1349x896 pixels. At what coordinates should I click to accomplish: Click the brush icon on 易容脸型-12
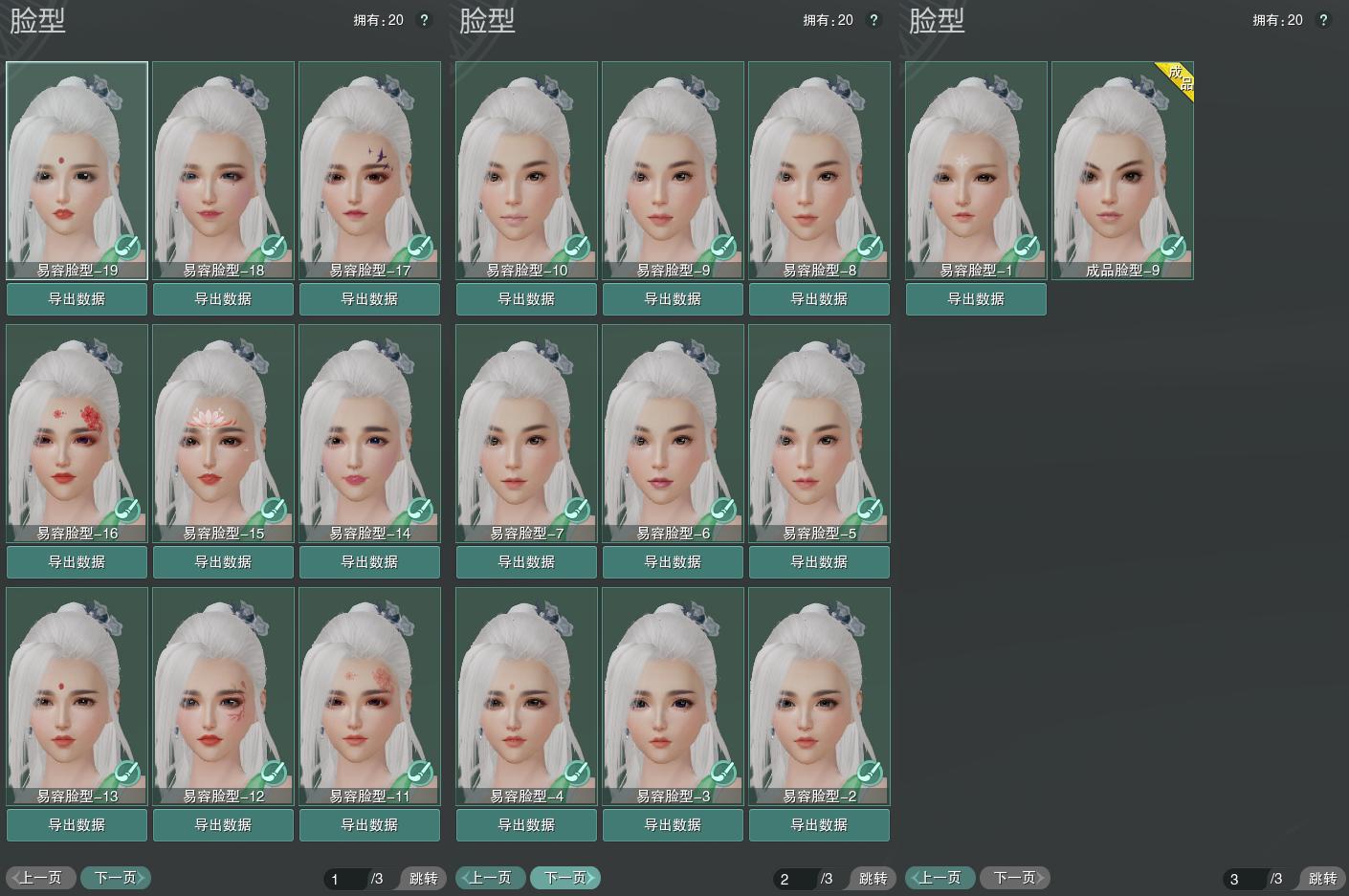pos(274,774)
